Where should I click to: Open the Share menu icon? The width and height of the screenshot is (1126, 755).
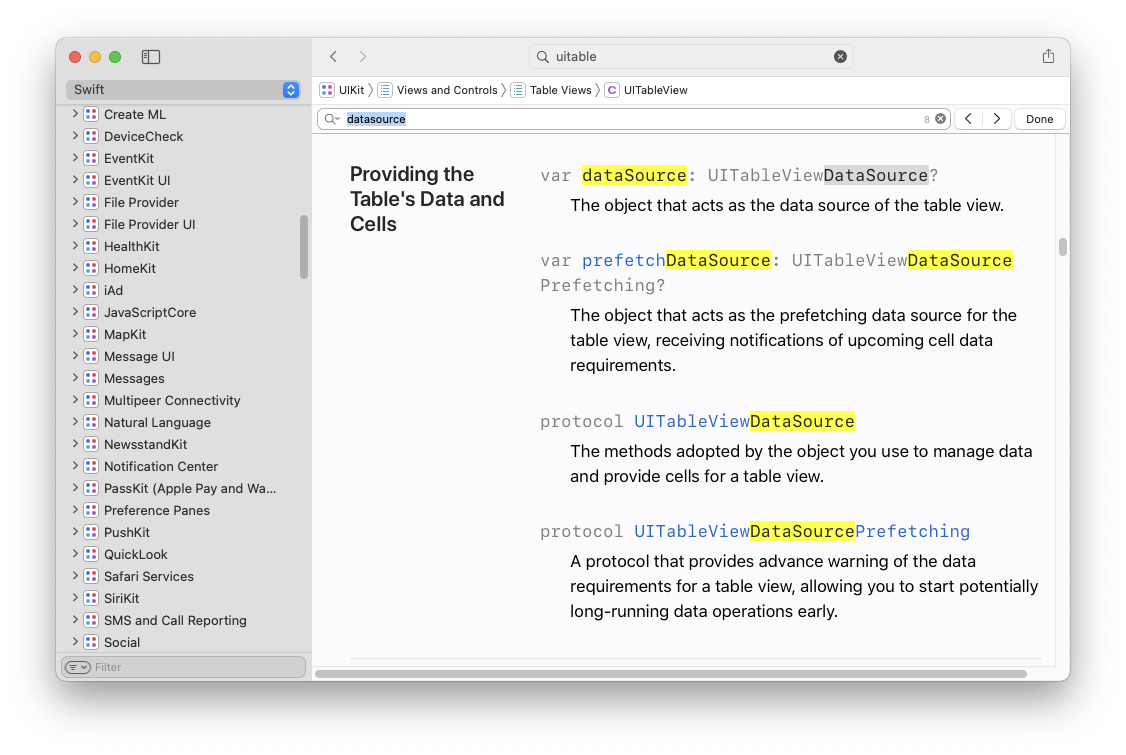1048,56
